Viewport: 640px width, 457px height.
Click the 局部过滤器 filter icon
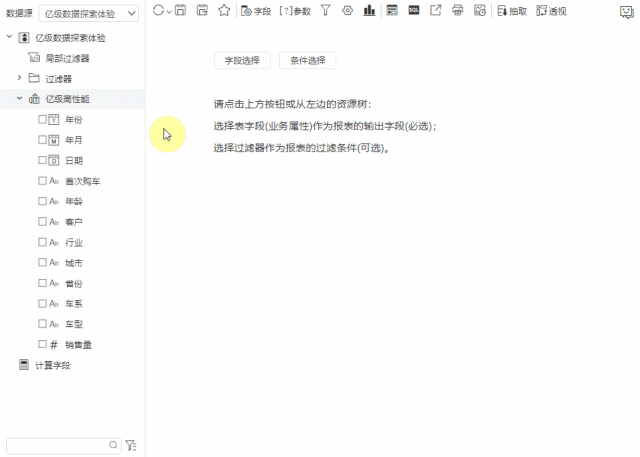tap(34, 58)
